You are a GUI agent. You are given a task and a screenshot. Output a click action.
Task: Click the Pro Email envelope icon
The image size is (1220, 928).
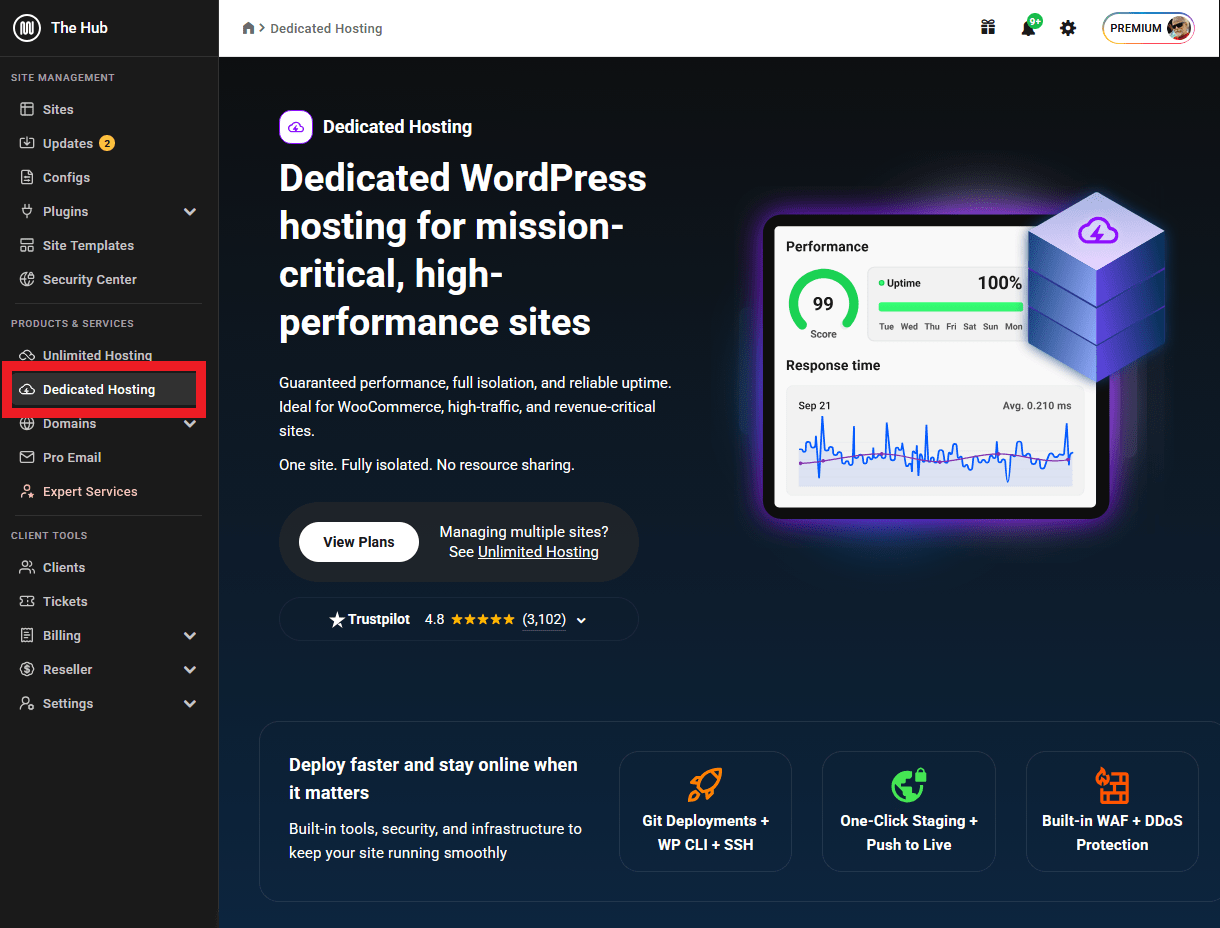[x=27, y=457]
